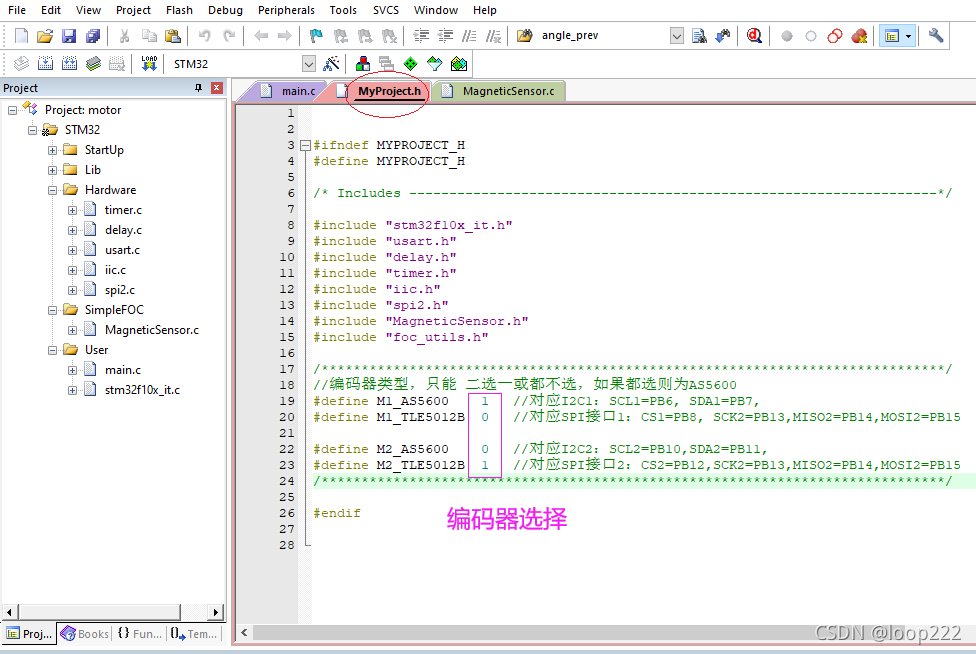Select spi2.c in project tree
The height and width of the screenshot is (654, 976).
(120, 290)
